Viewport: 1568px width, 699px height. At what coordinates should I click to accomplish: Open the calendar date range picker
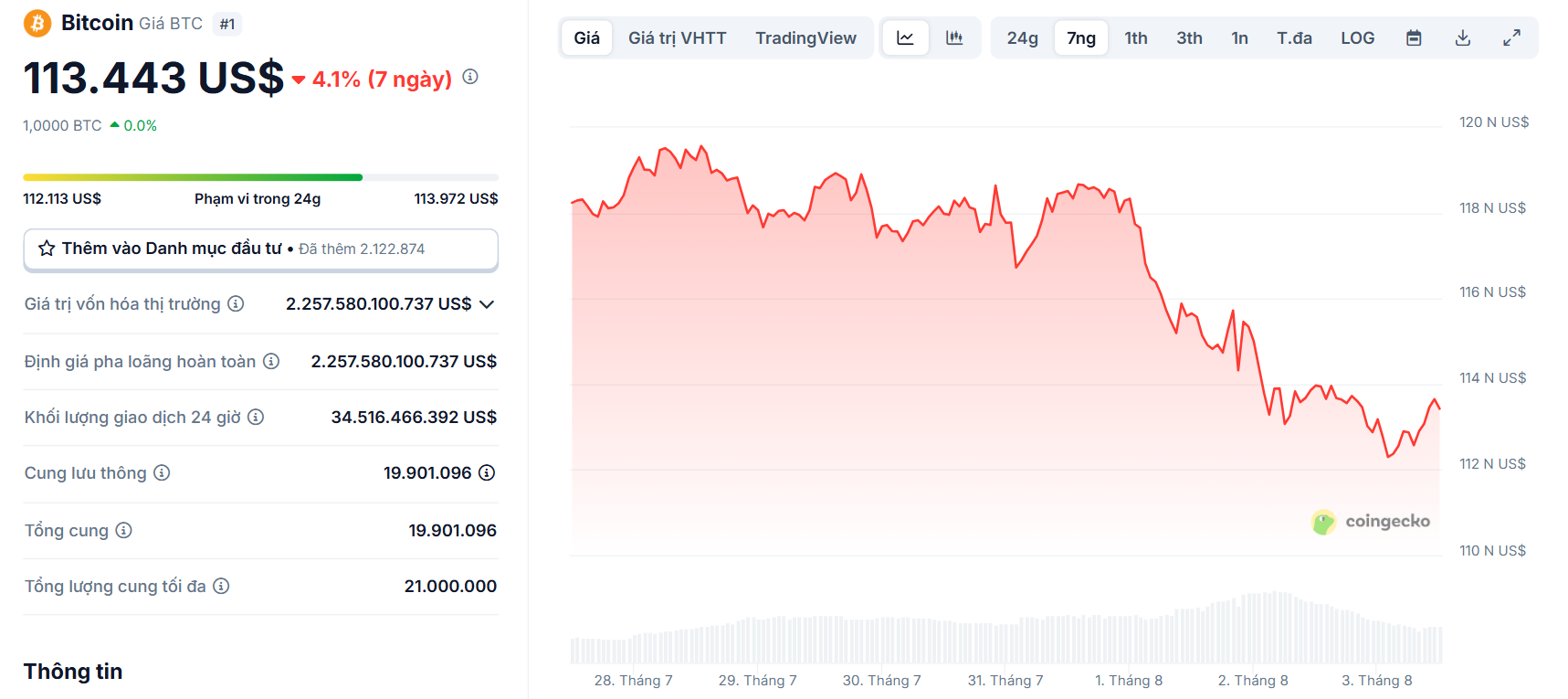pos(1414,38)
